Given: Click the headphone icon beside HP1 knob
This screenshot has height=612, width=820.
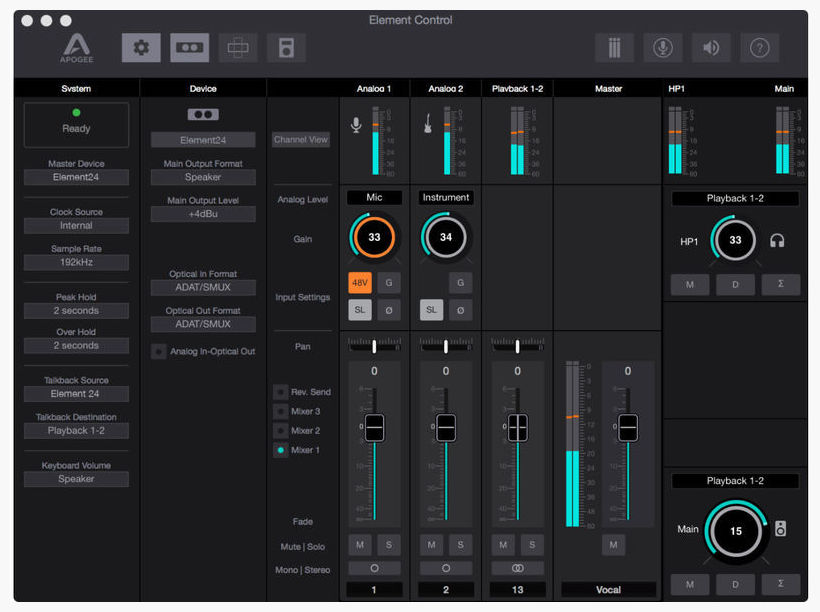Looking at the screenshot, I should 777,241.
